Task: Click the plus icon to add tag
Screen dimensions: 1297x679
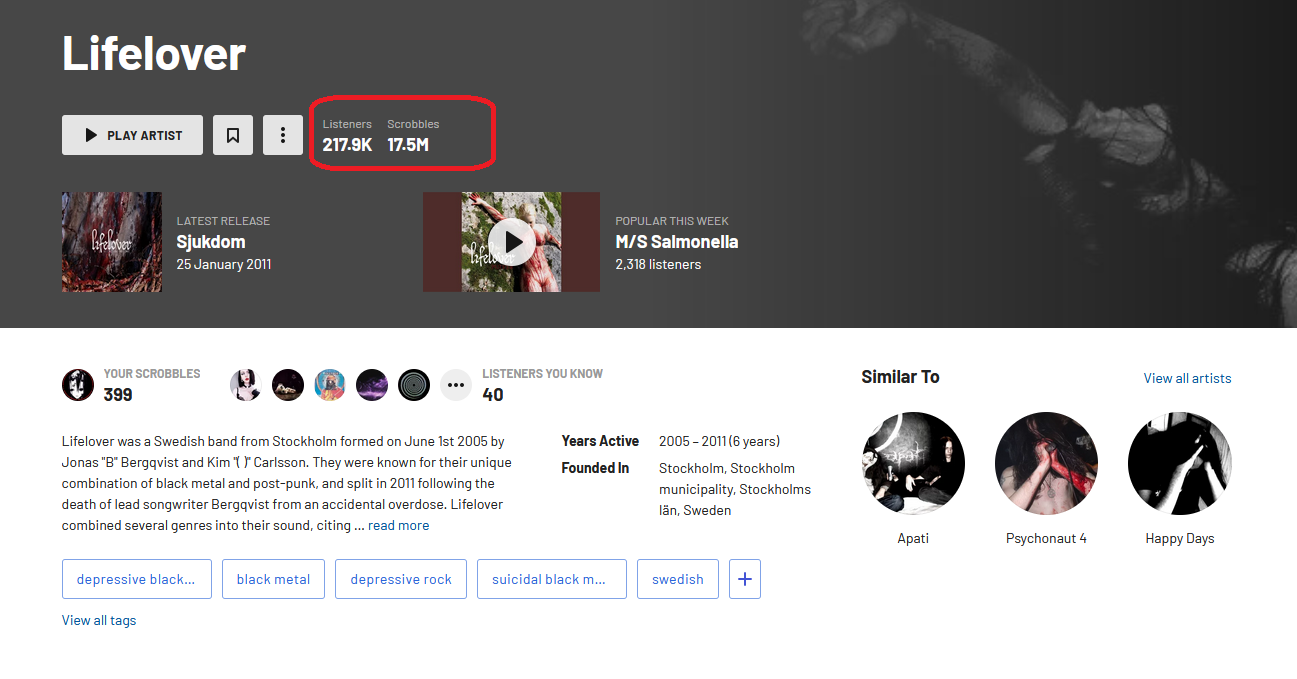Action: click(x=745, y=579)
